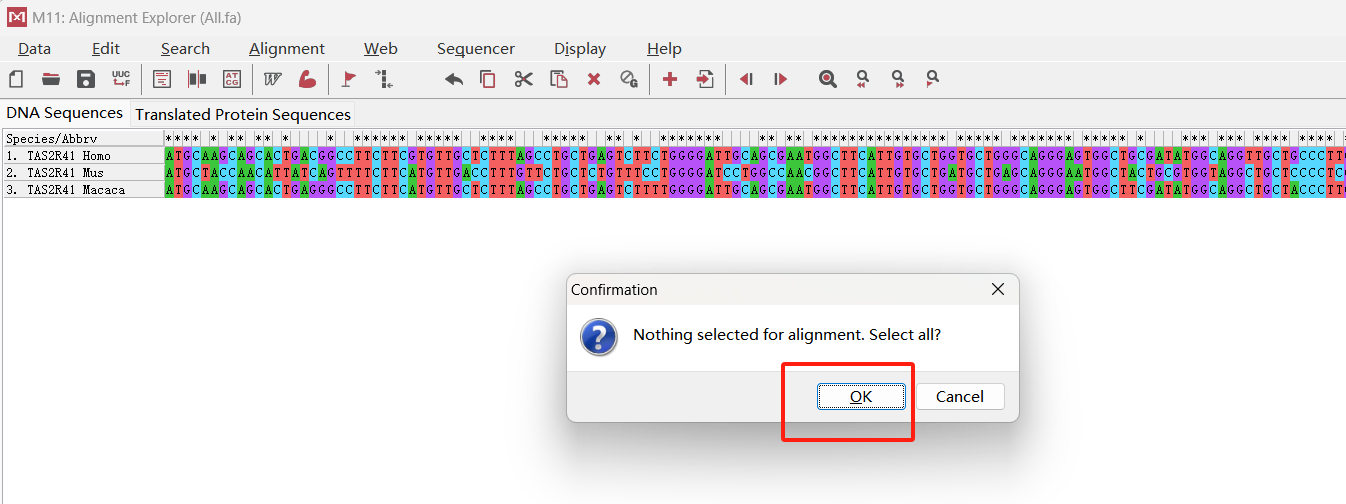This screenshot has width=1346, height=504.
Task: Open the Alignment menu
Action: 287,48
